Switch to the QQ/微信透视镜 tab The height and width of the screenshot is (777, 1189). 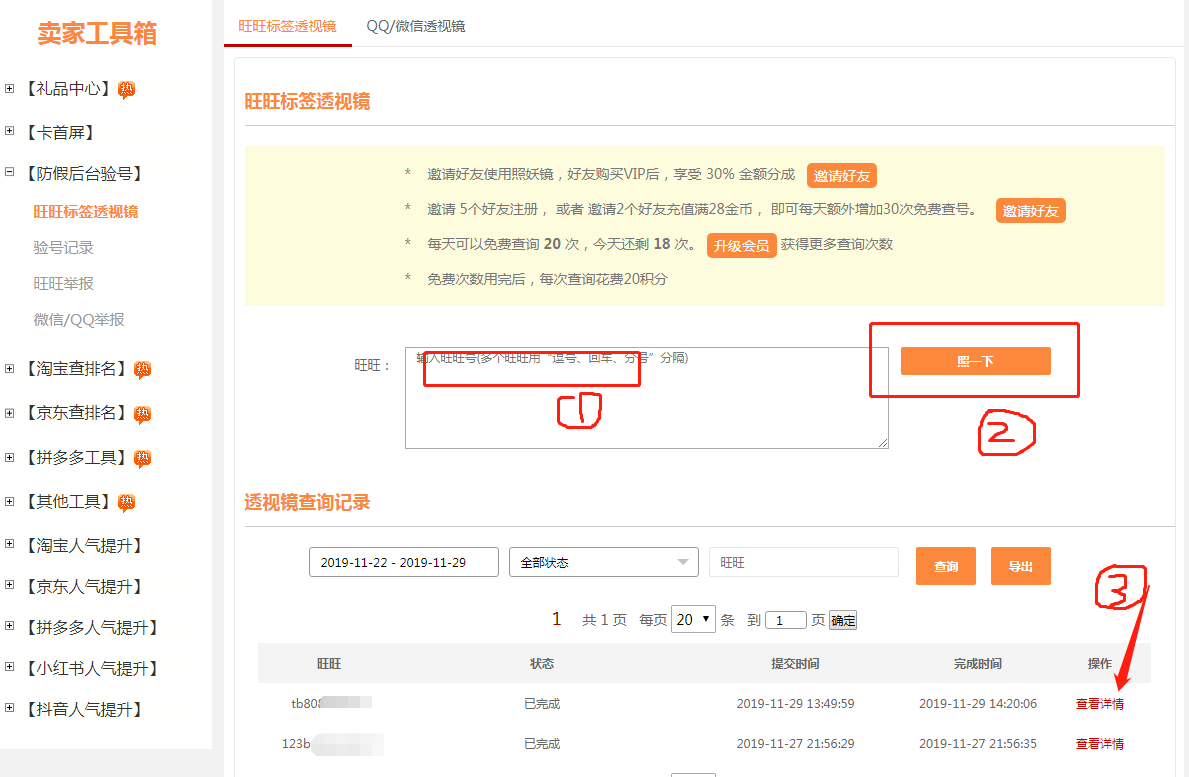coord(416,26)
